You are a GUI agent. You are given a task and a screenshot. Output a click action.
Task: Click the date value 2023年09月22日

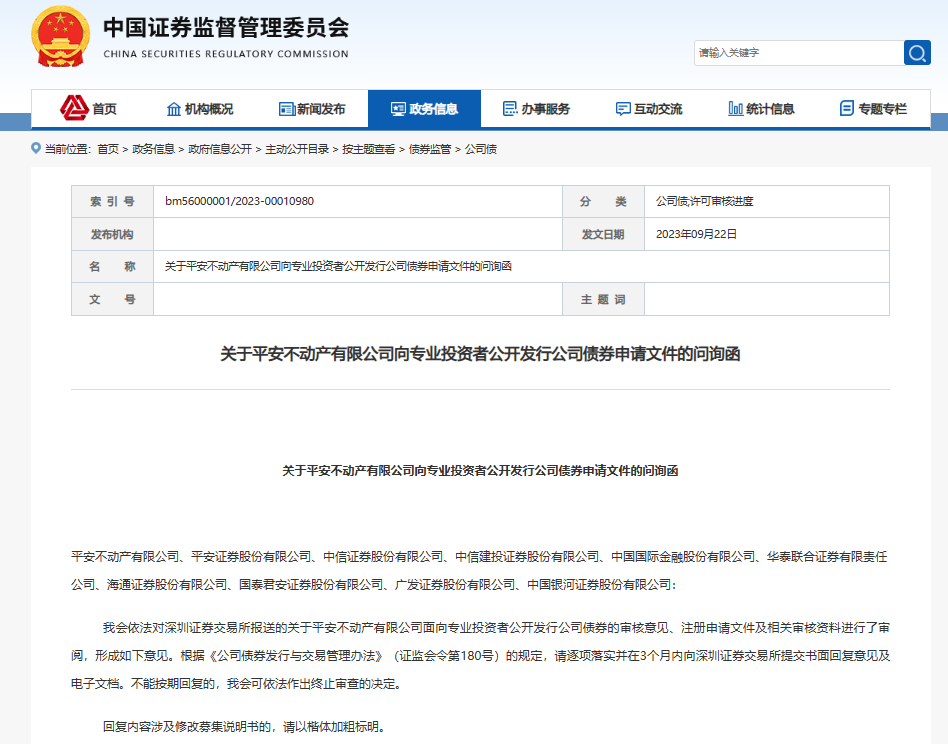point(696,234)
